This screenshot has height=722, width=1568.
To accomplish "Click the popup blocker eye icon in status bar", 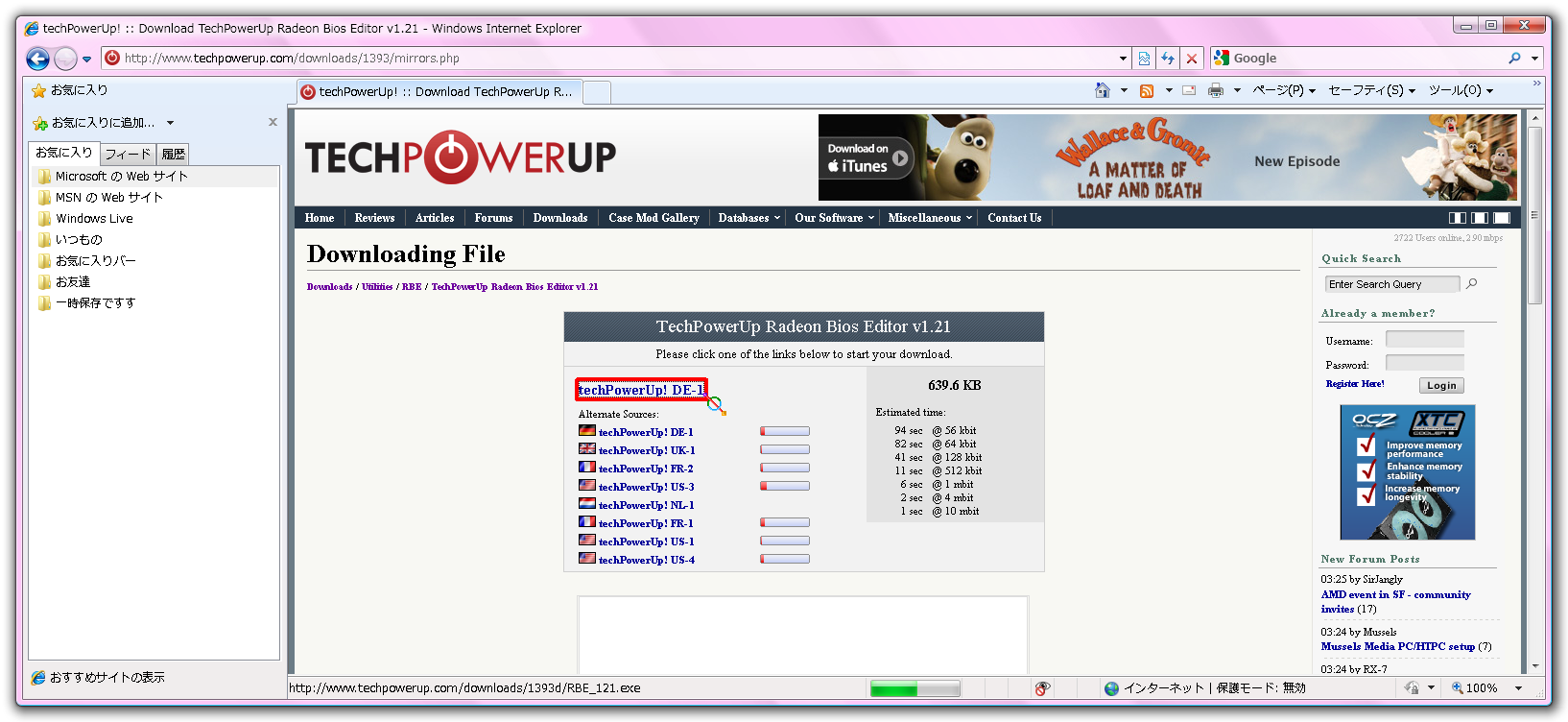I will tap(1043, 688).
